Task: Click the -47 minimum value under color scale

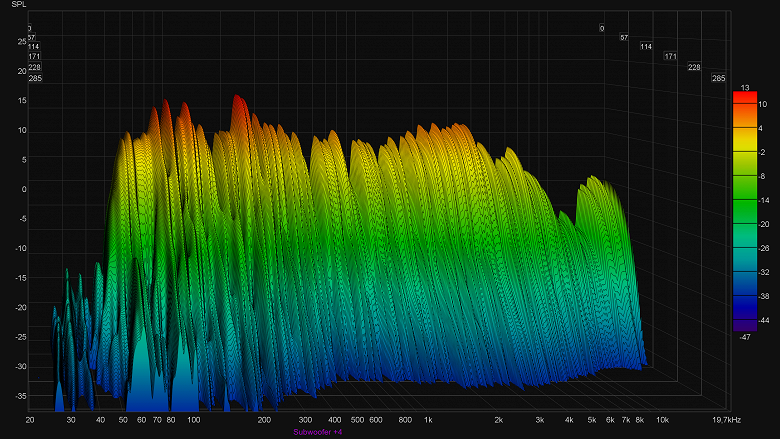Action: pos(745,337)
